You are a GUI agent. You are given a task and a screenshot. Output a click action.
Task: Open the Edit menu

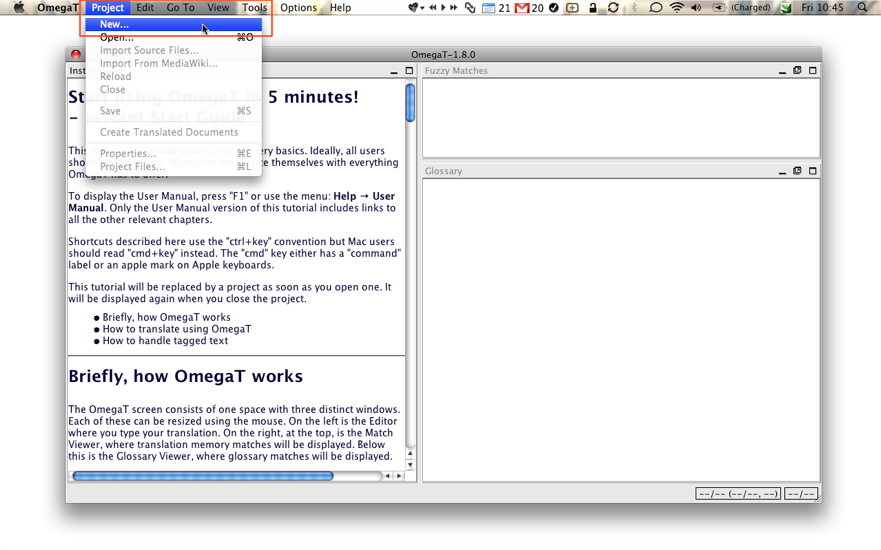145,7
